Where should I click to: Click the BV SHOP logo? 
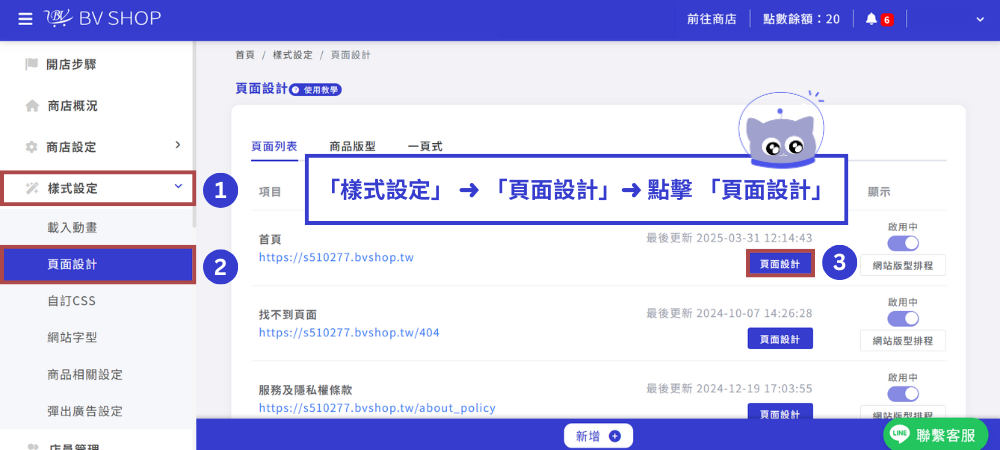[103, 18]
